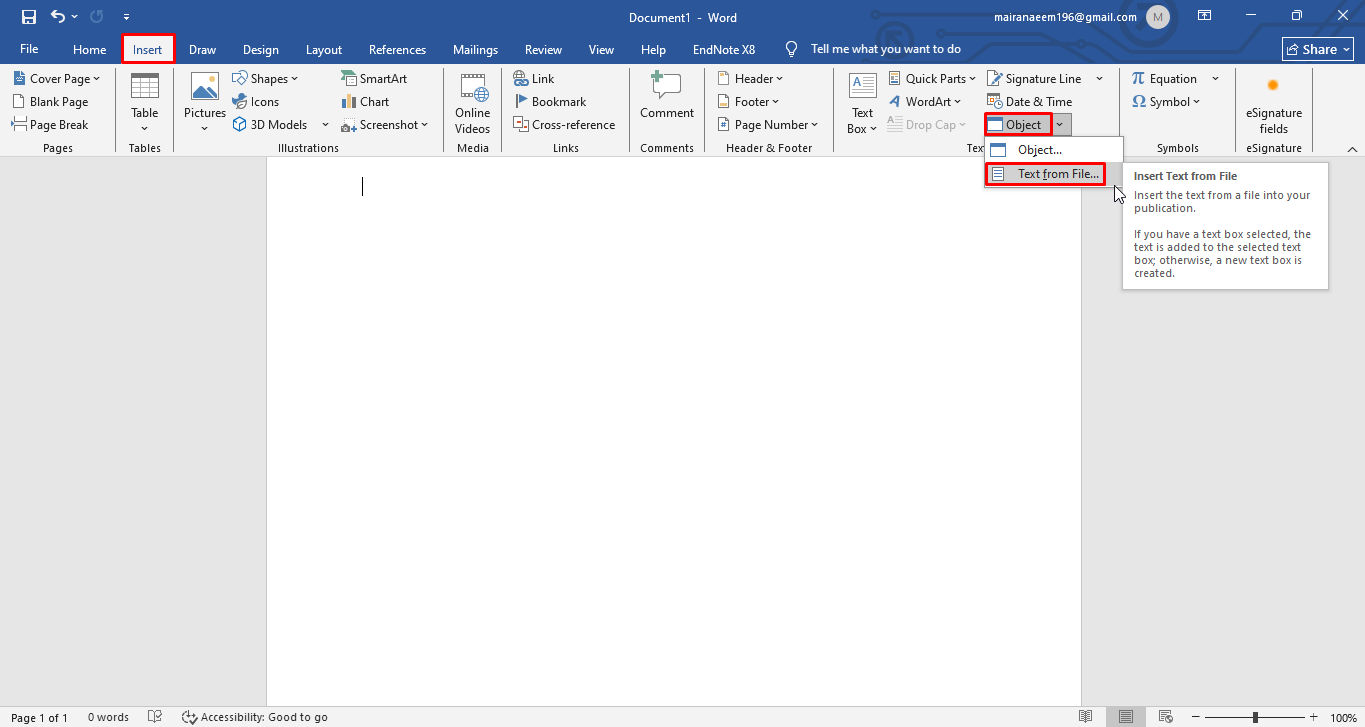The width and height of the screenshot is (1365, 727).
Task: Open the EndNote X8 tab
Action: [x=724, y=50]
